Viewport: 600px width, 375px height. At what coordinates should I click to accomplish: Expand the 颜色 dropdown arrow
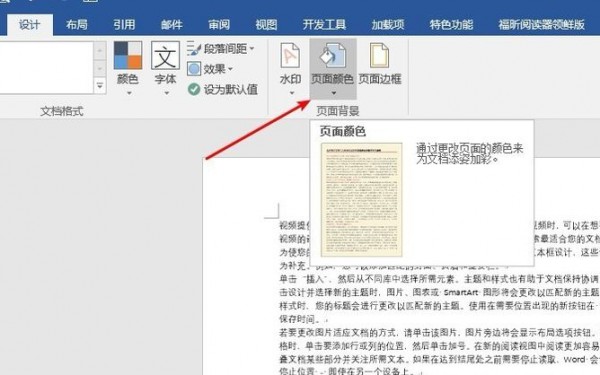coord(129,93)
